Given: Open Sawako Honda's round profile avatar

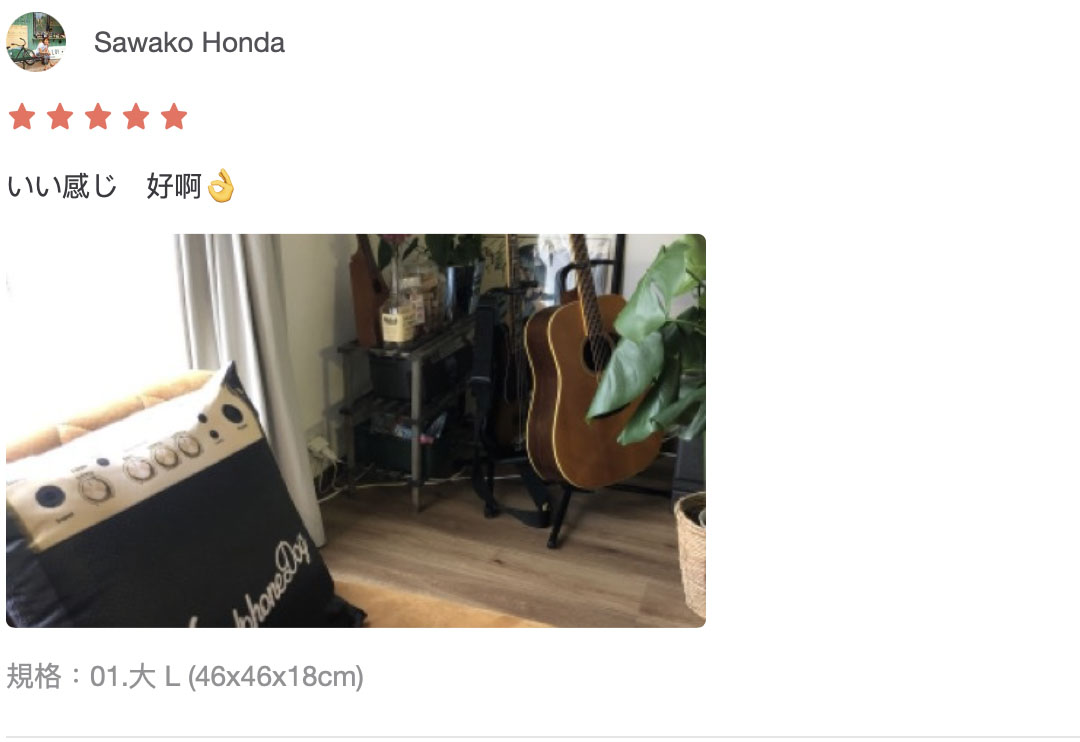Looking at the screenshot, I should point(36,41).
